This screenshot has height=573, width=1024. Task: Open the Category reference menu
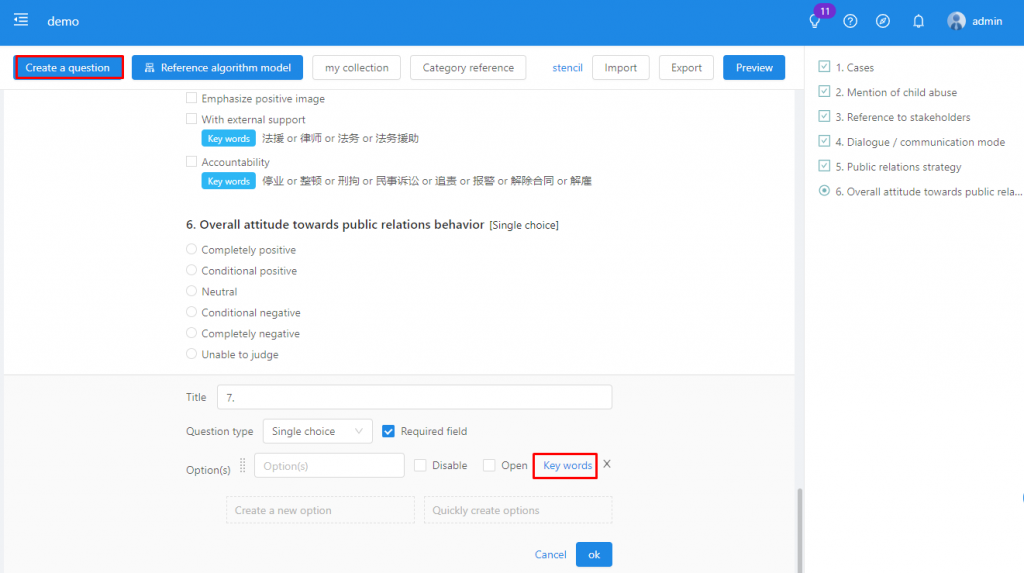click(468, 68)
